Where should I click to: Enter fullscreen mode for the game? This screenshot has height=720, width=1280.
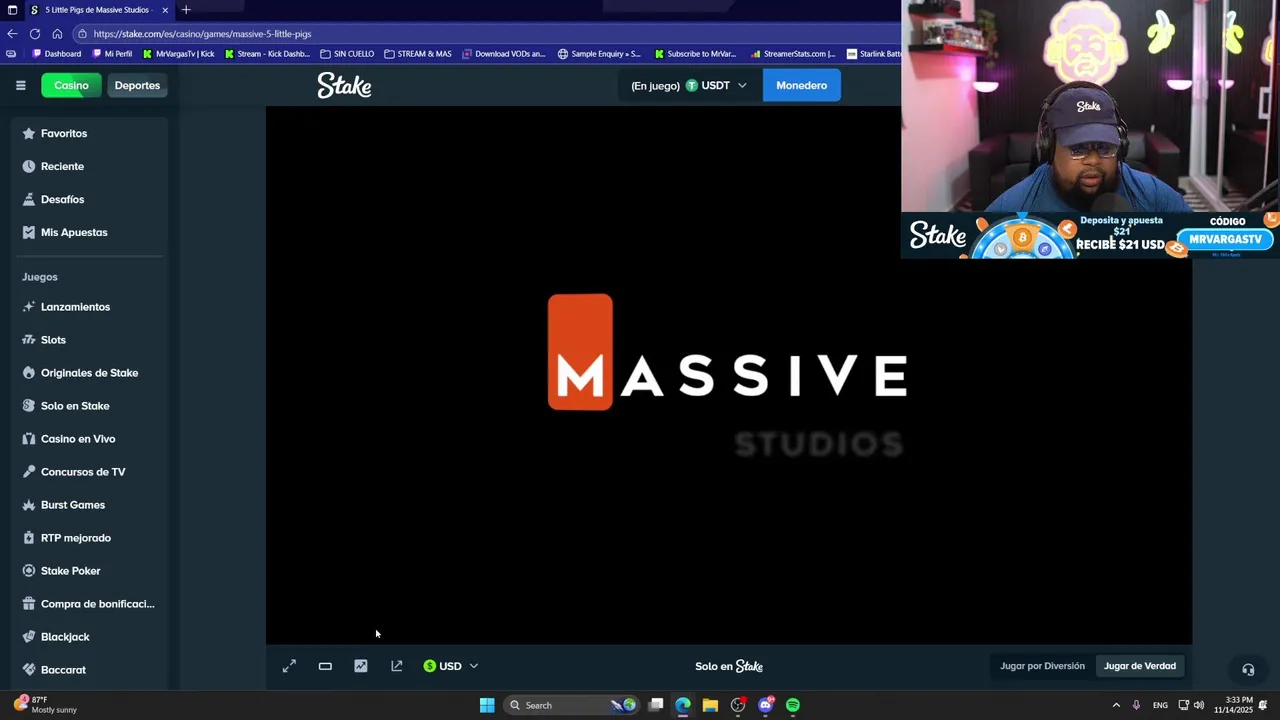coord(289,666)
